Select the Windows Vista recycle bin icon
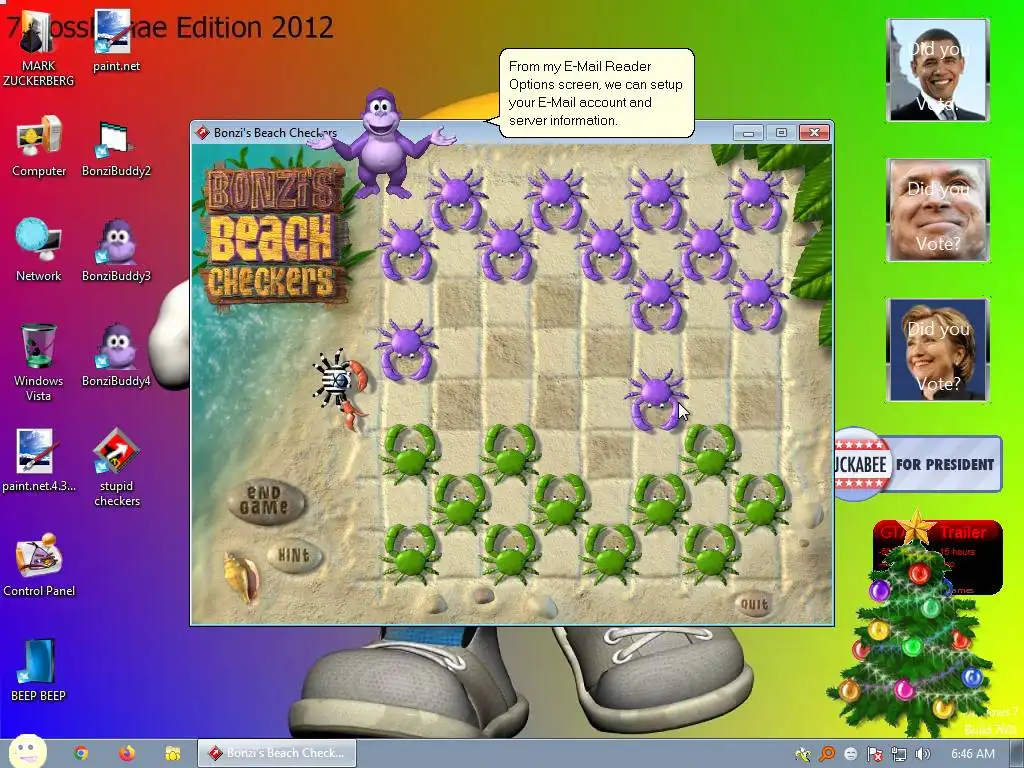 [x=39, y=362]
